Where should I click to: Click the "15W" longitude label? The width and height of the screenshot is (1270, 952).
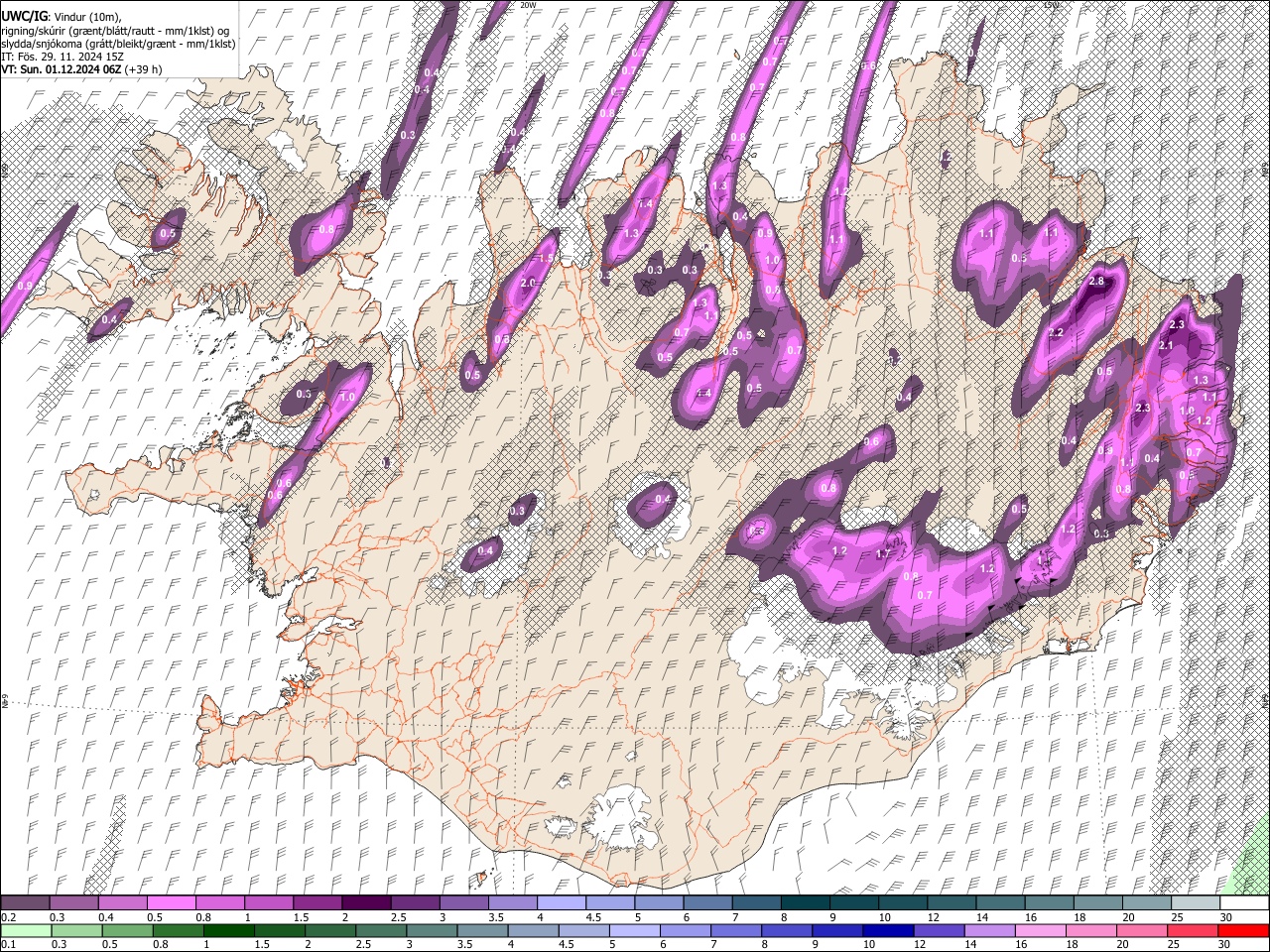coord(1053,5)
